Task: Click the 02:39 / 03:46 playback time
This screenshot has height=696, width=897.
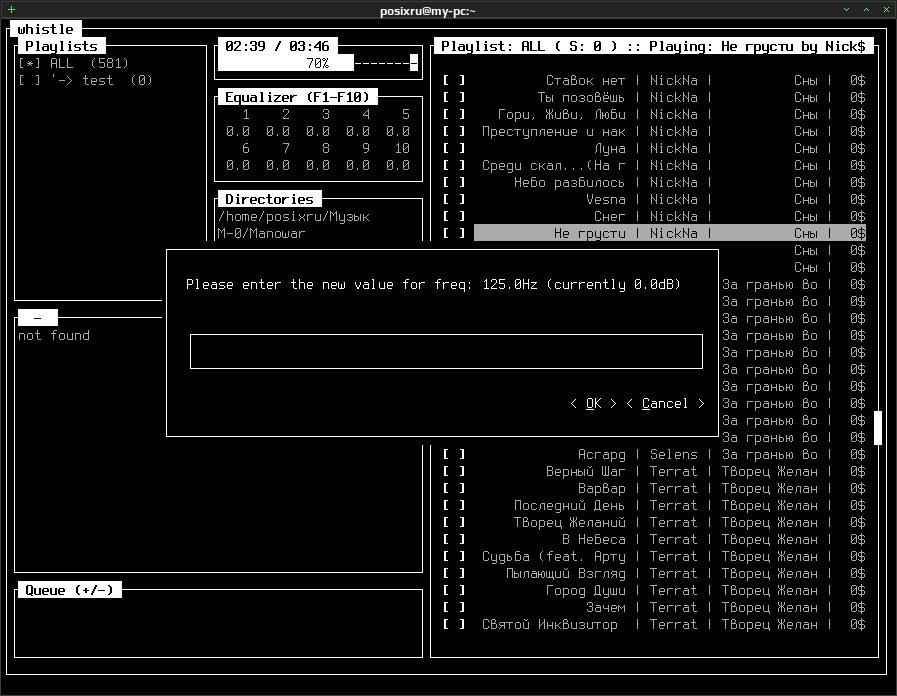Action: point(277,46)
